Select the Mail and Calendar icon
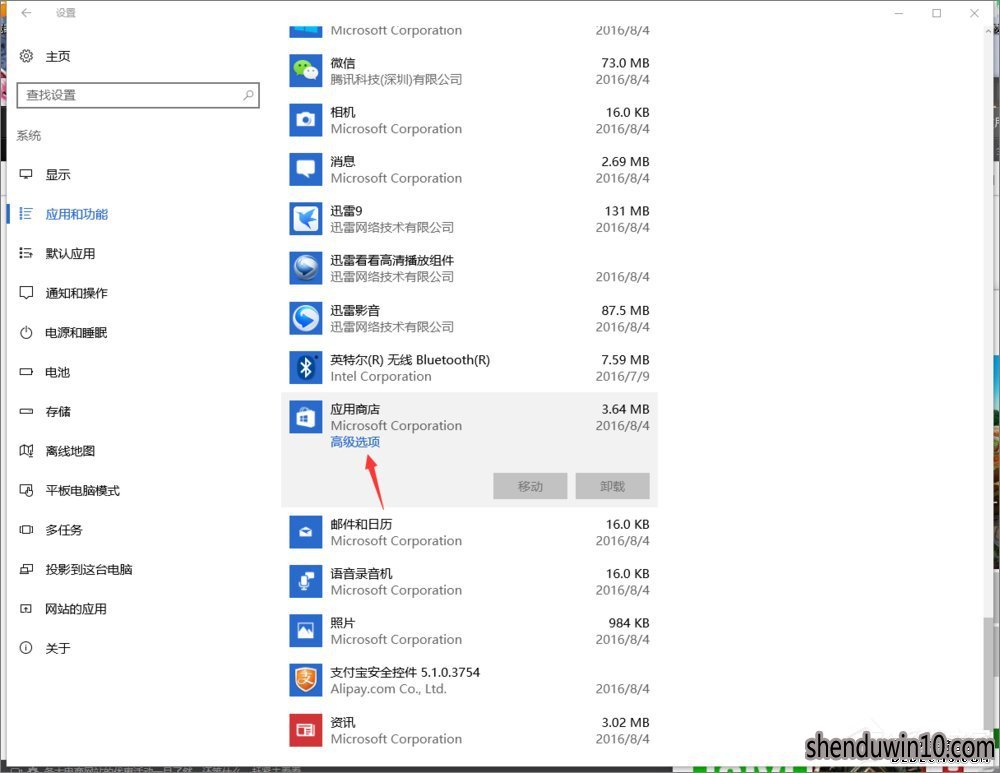This screenshot has height=773, width=1000. click(305, 532)
